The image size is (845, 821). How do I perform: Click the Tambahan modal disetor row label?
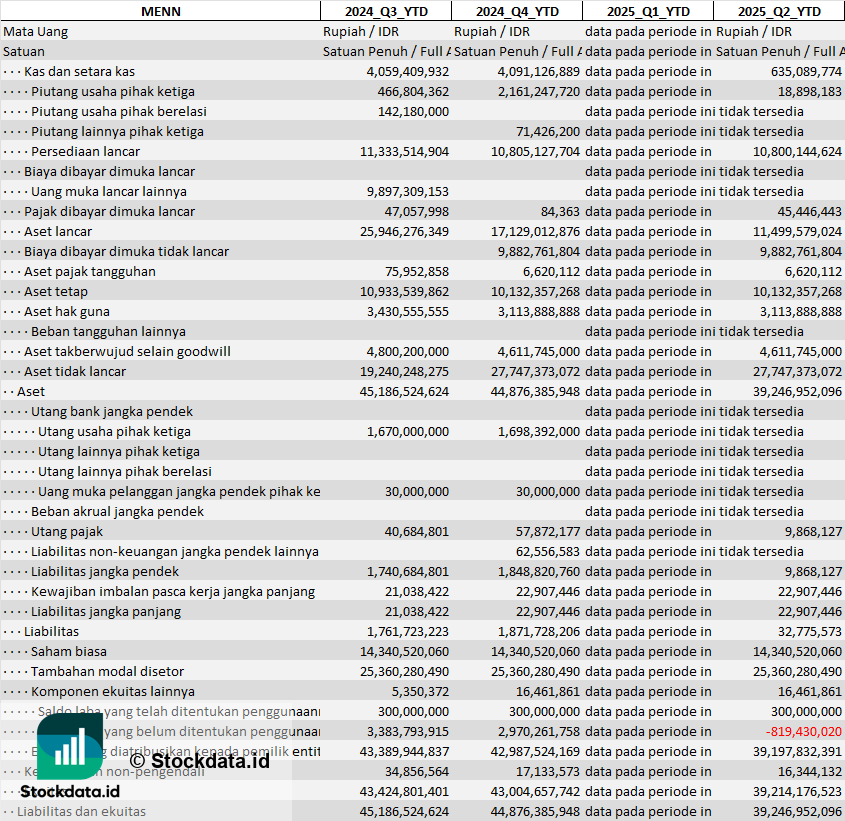coord(107,671)
